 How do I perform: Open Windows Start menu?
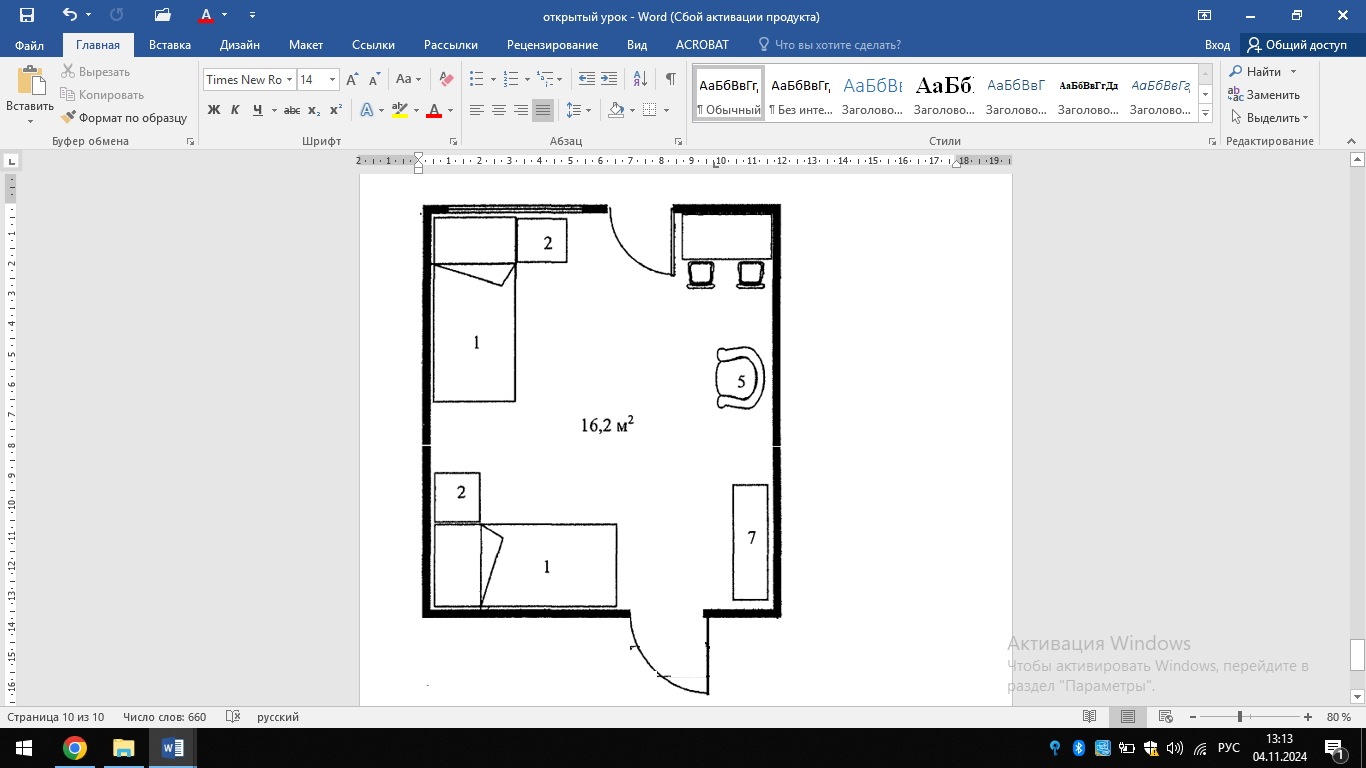pyautogui.click(x=24, y=748)
